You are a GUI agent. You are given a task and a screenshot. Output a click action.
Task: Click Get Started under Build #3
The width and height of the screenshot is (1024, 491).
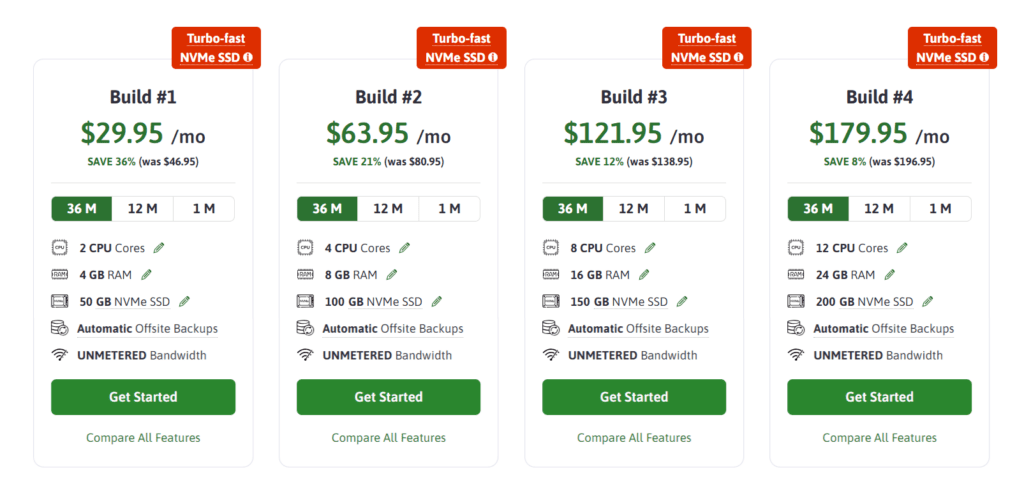click(x=634, y=397)
